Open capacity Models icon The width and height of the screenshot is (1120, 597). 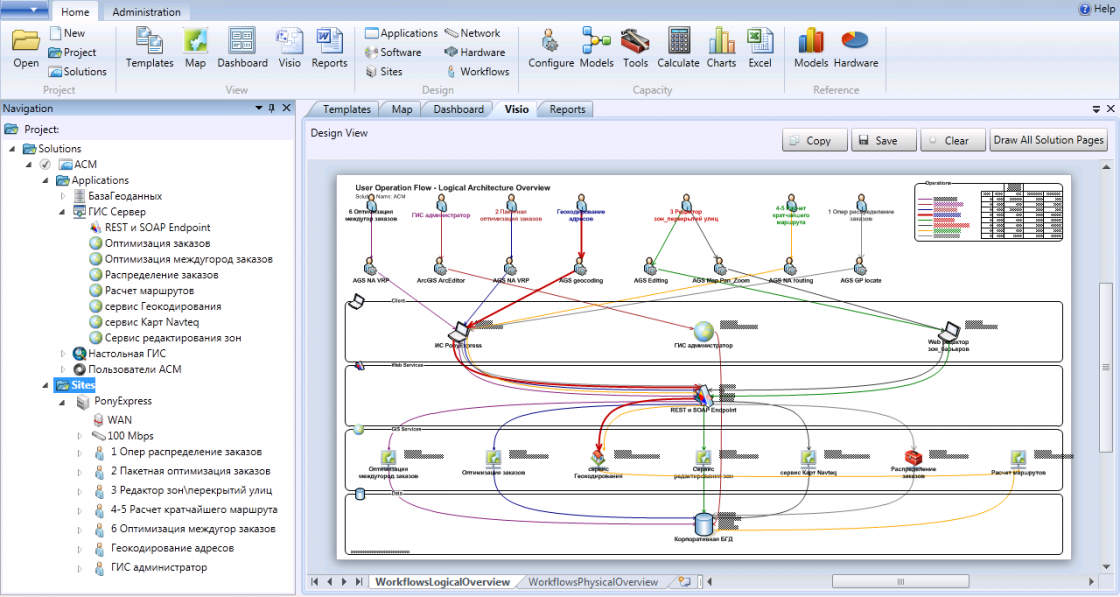tap(596, 49)
